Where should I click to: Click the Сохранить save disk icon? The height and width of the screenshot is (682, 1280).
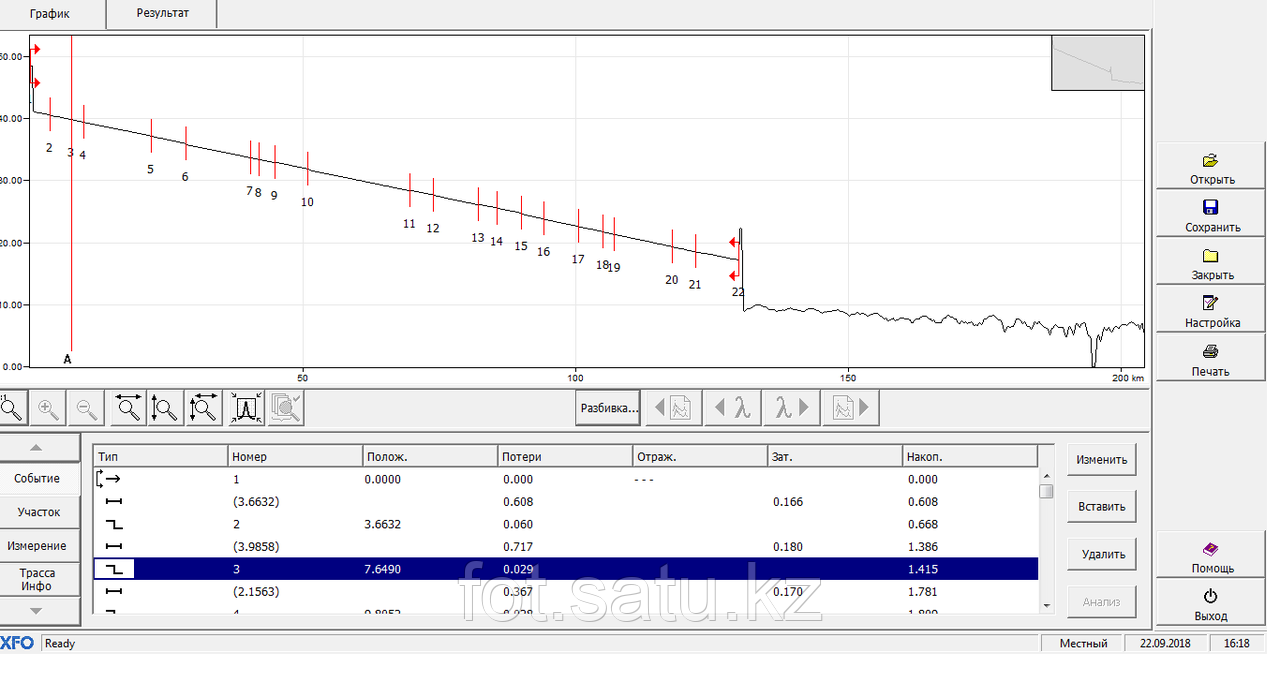pyautogui.click(x=1210, y=207)
